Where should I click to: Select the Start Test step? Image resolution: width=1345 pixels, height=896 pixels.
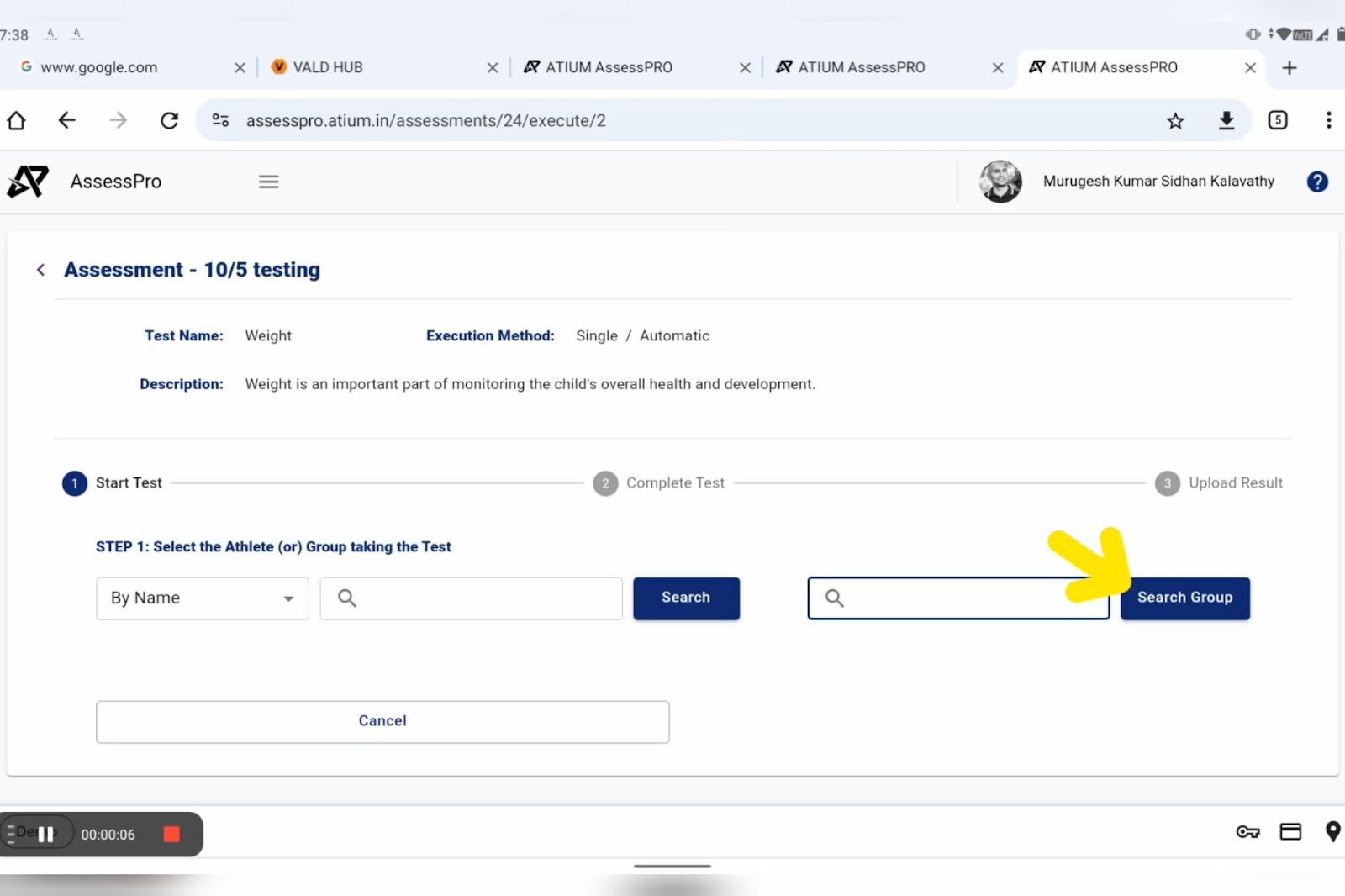[113, 483]
